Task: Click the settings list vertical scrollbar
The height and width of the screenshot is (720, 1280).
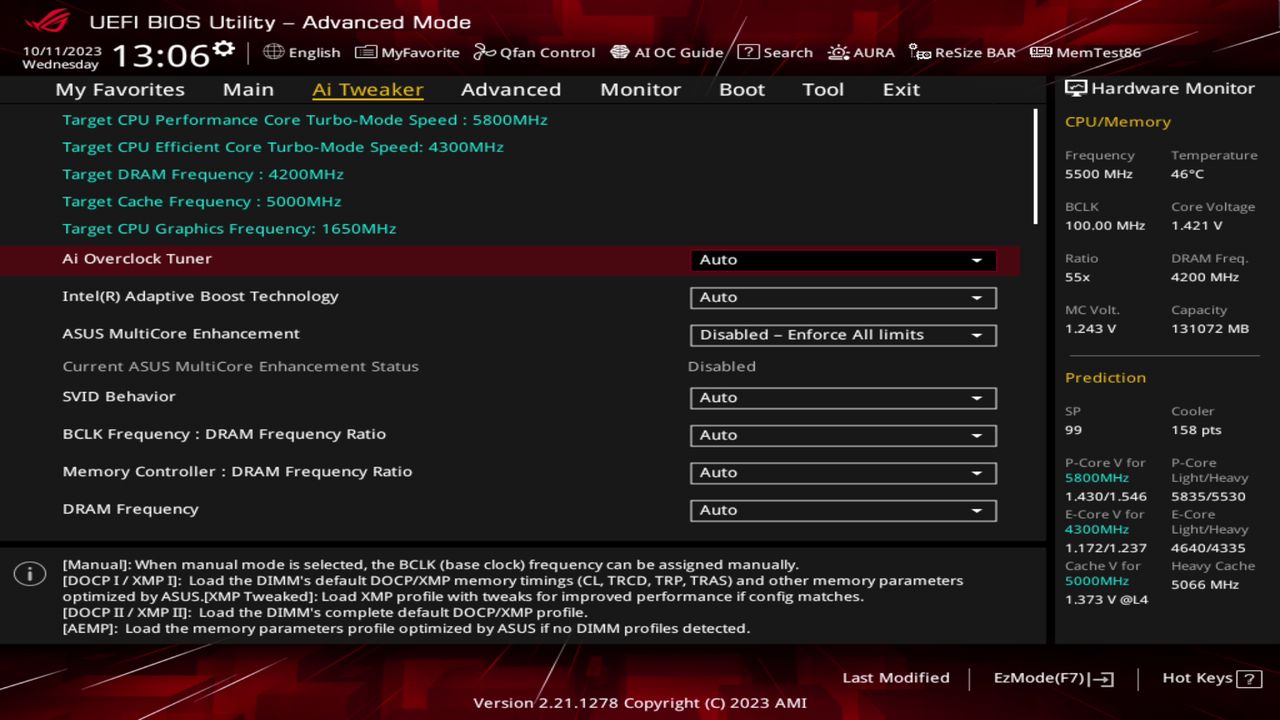Action: 1035,166
